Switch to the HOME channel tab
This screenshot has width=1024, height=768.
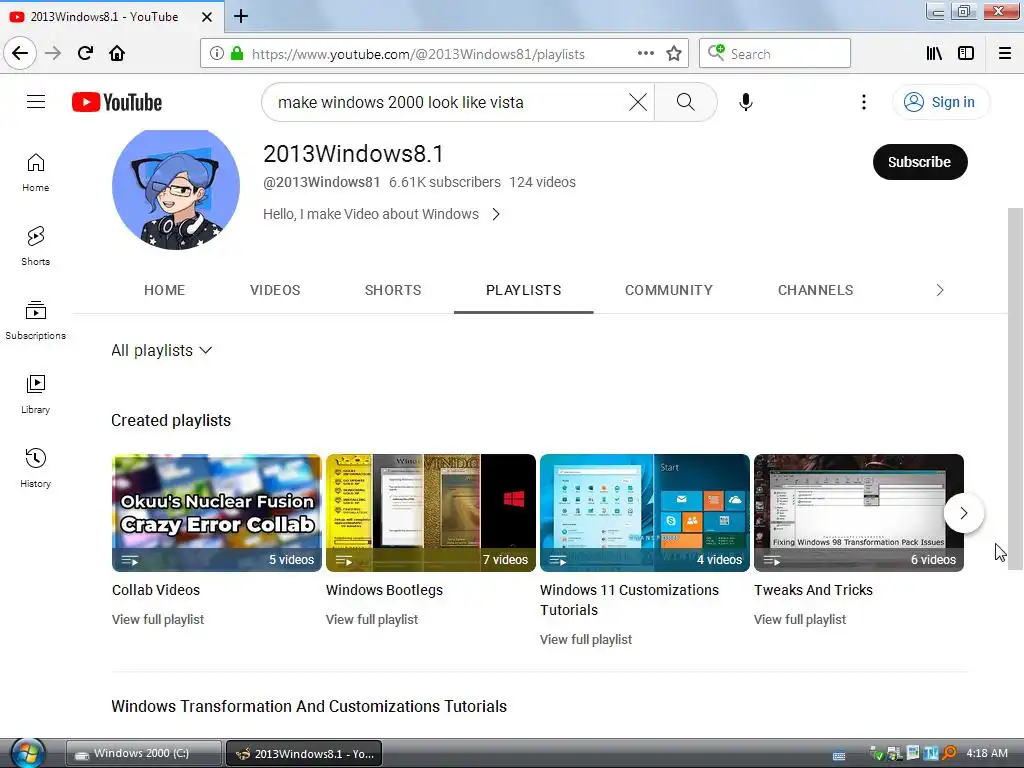[x=165, y=290]
